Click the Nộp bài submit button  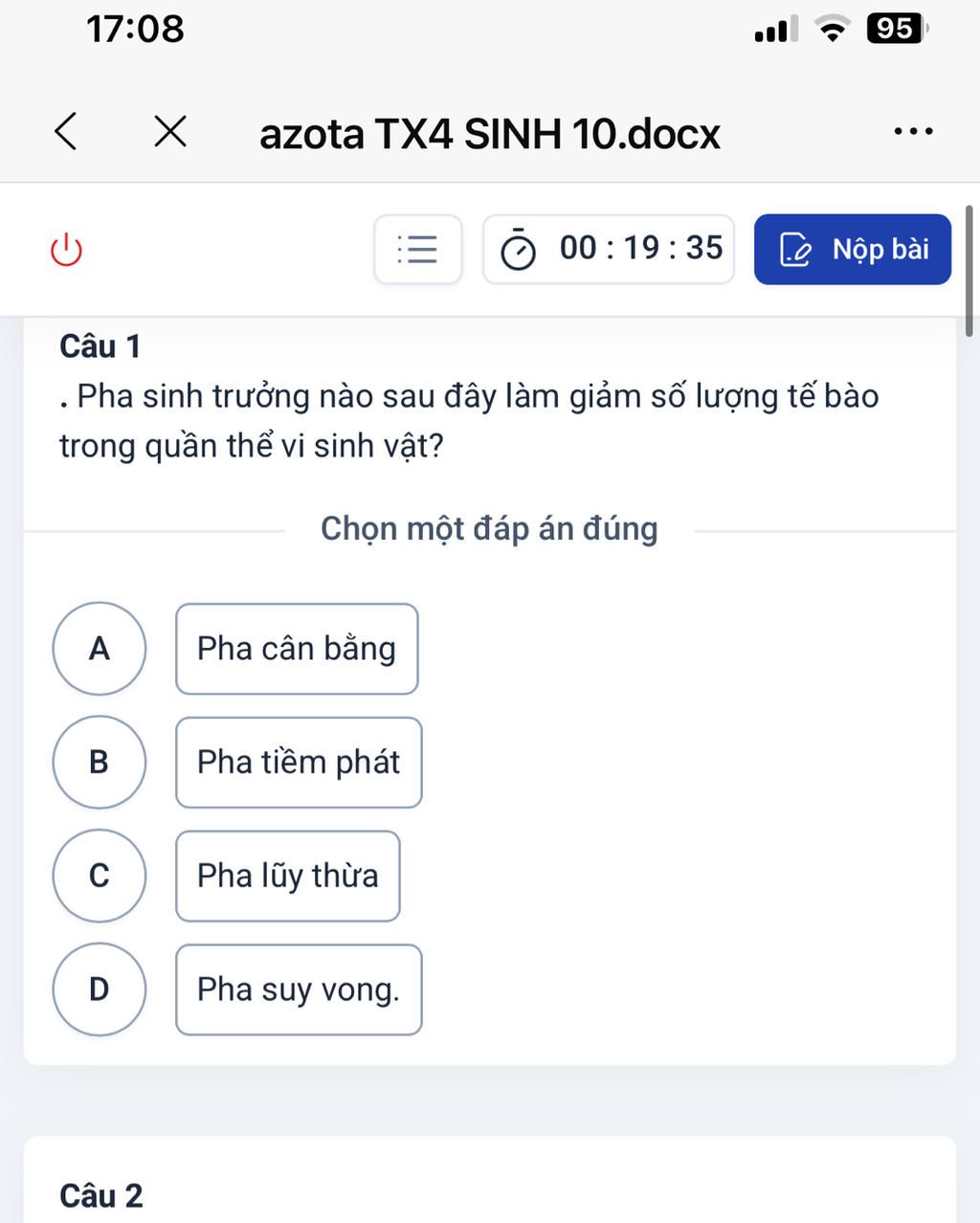(852, 250)
